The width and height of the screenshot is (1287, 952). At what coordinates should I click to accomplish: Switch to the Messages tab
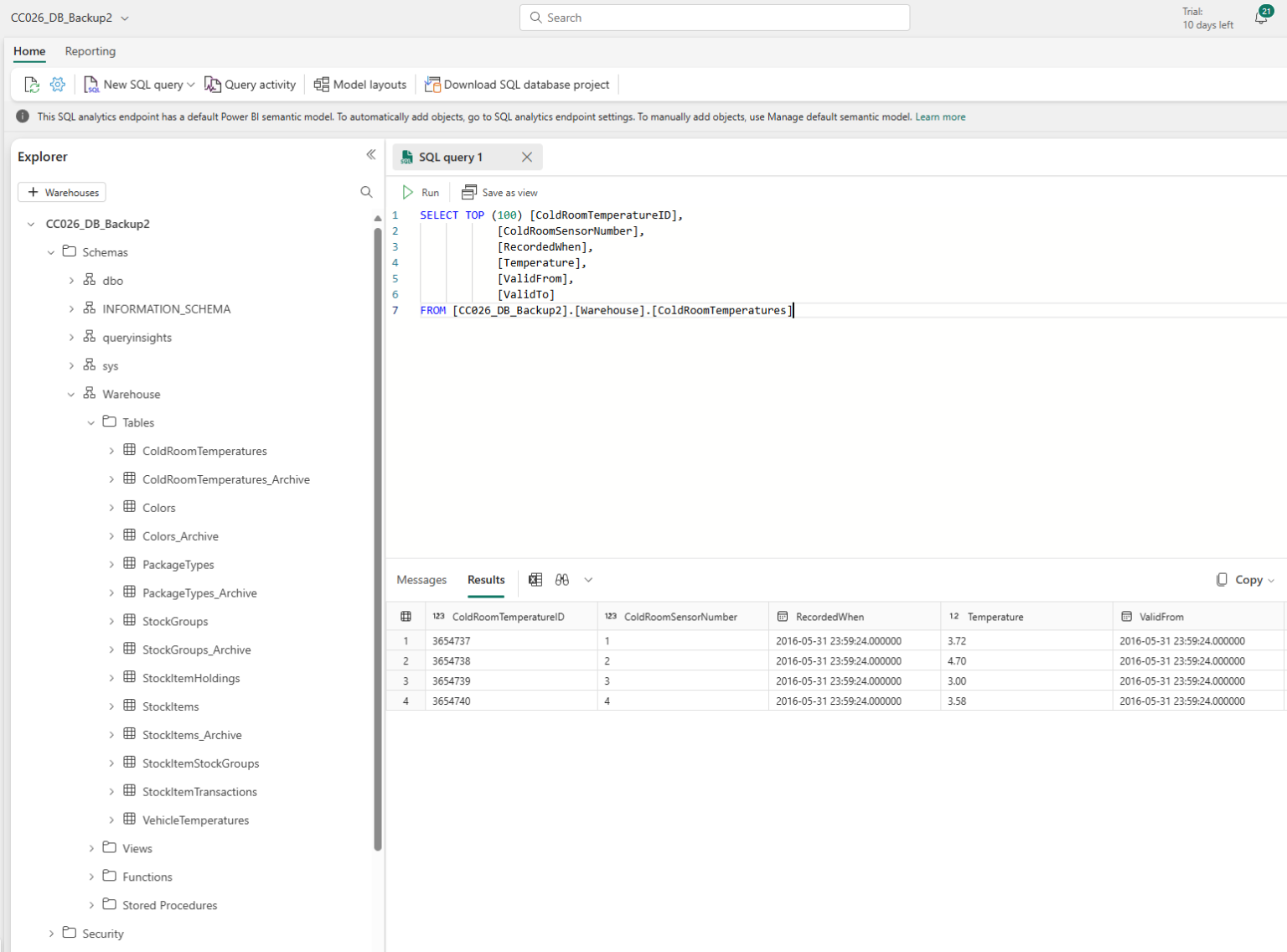coord(421,579)
